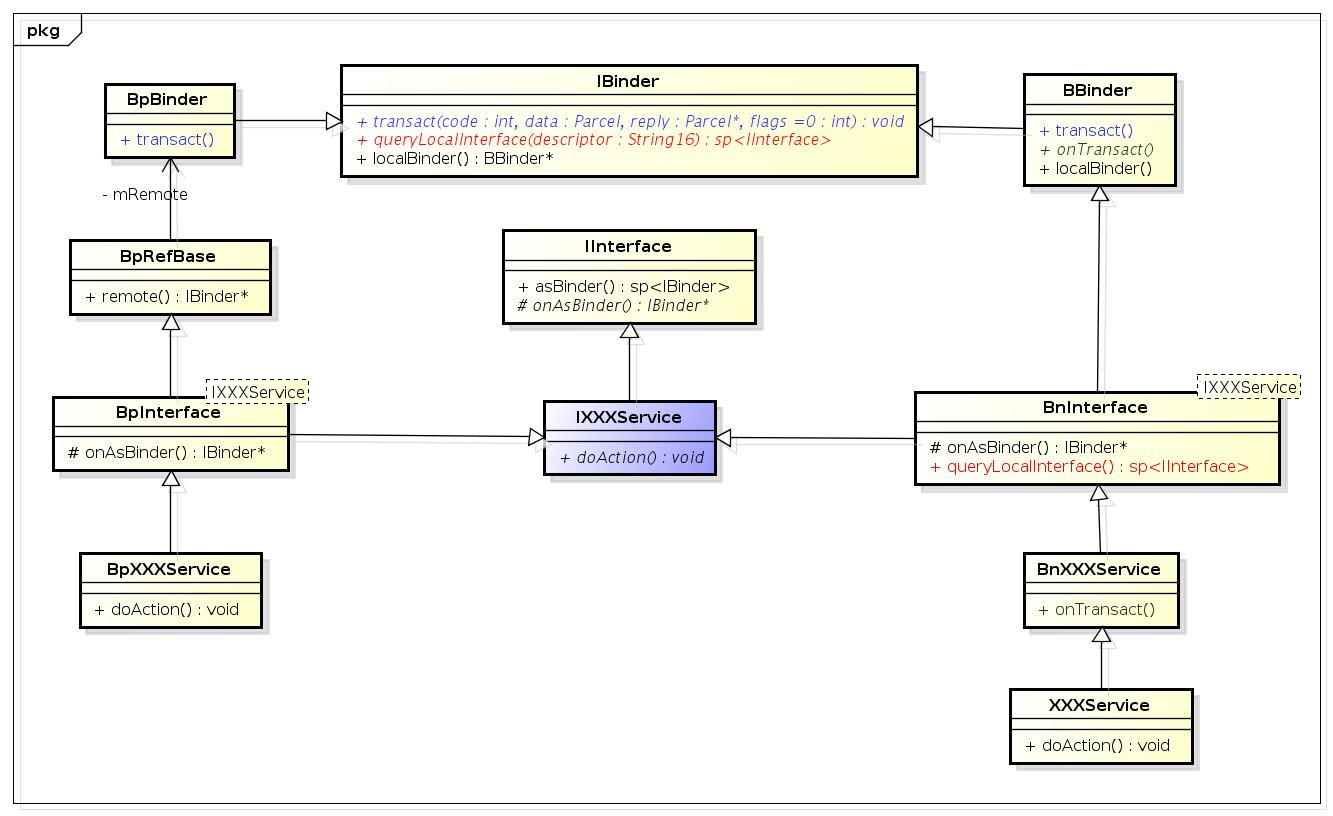Select the BnInterface class header

pyautogui.click(x=1098, y=407)
